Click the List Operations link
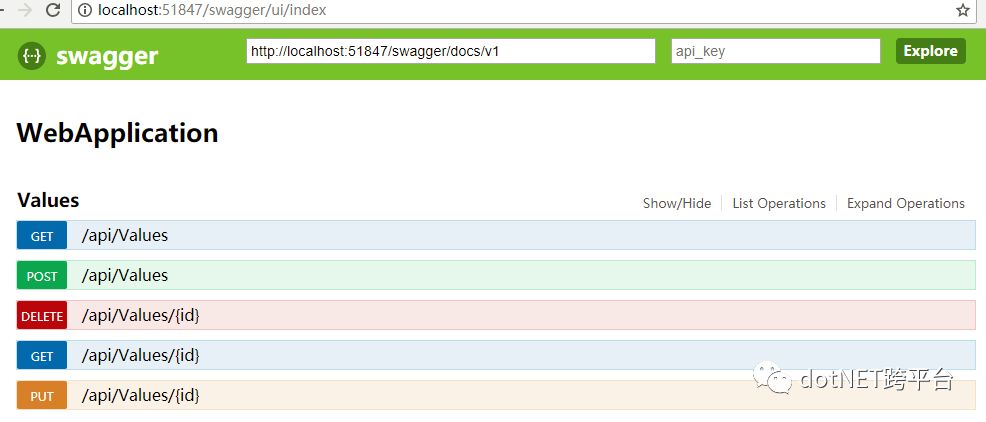This screenshot has height=422, width=986. coord(778,203)
